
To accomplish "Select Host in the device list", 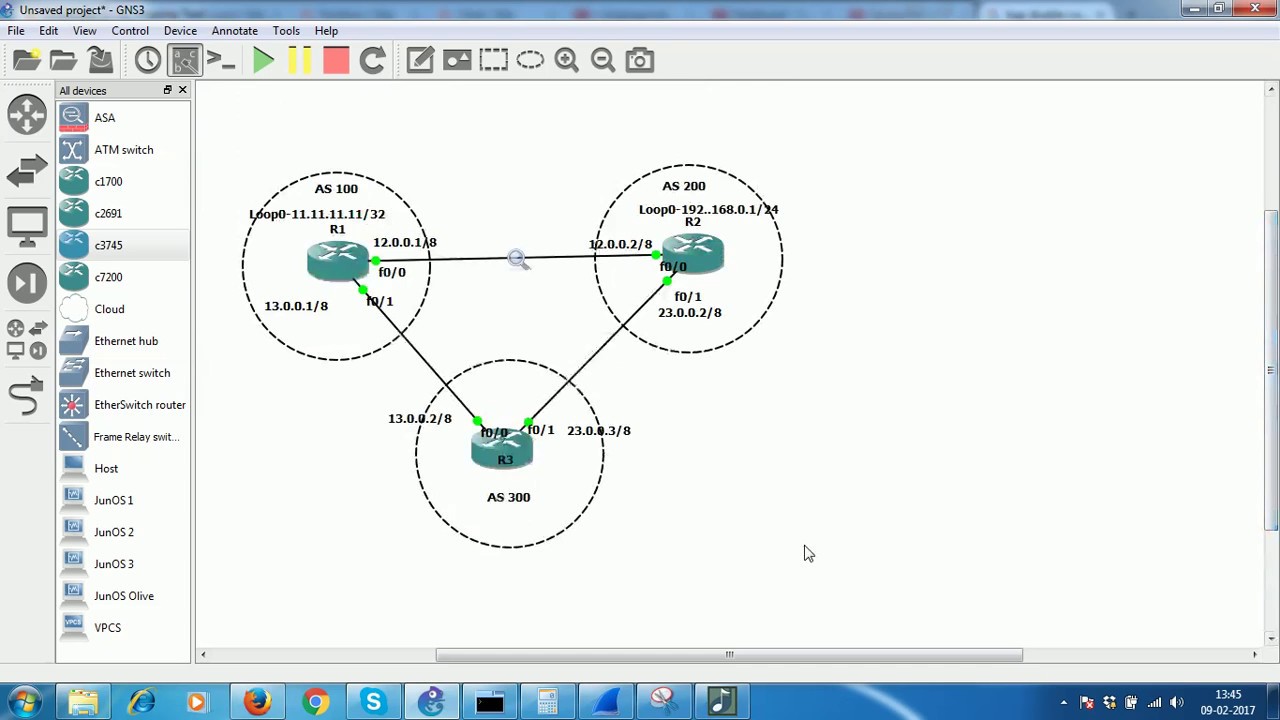I will (123, 469).
